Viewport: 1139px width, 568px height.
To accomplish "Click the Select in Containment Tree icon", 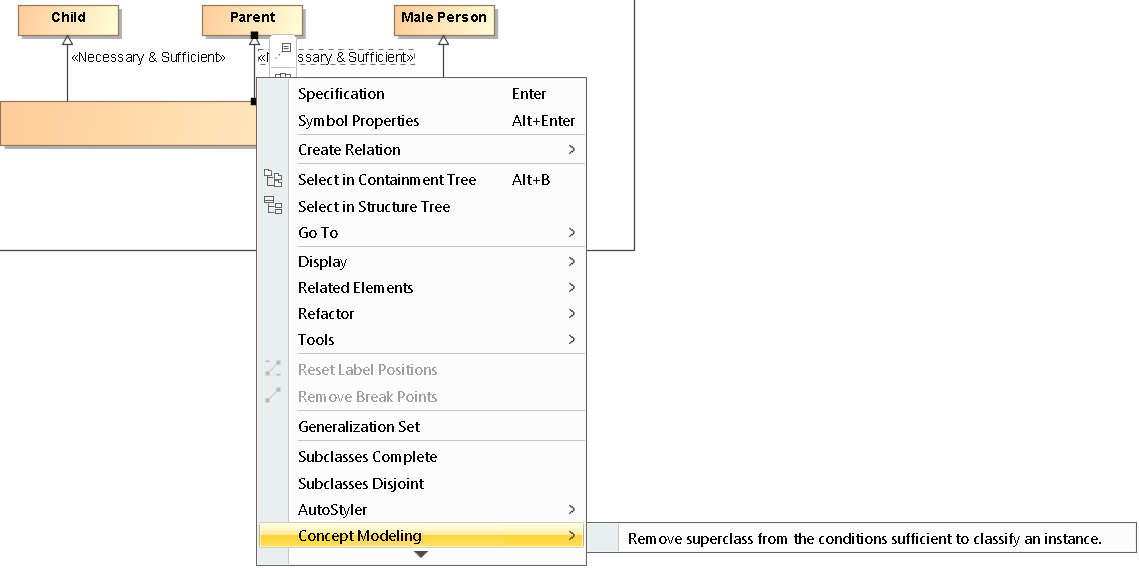I will tap(273, 179).
